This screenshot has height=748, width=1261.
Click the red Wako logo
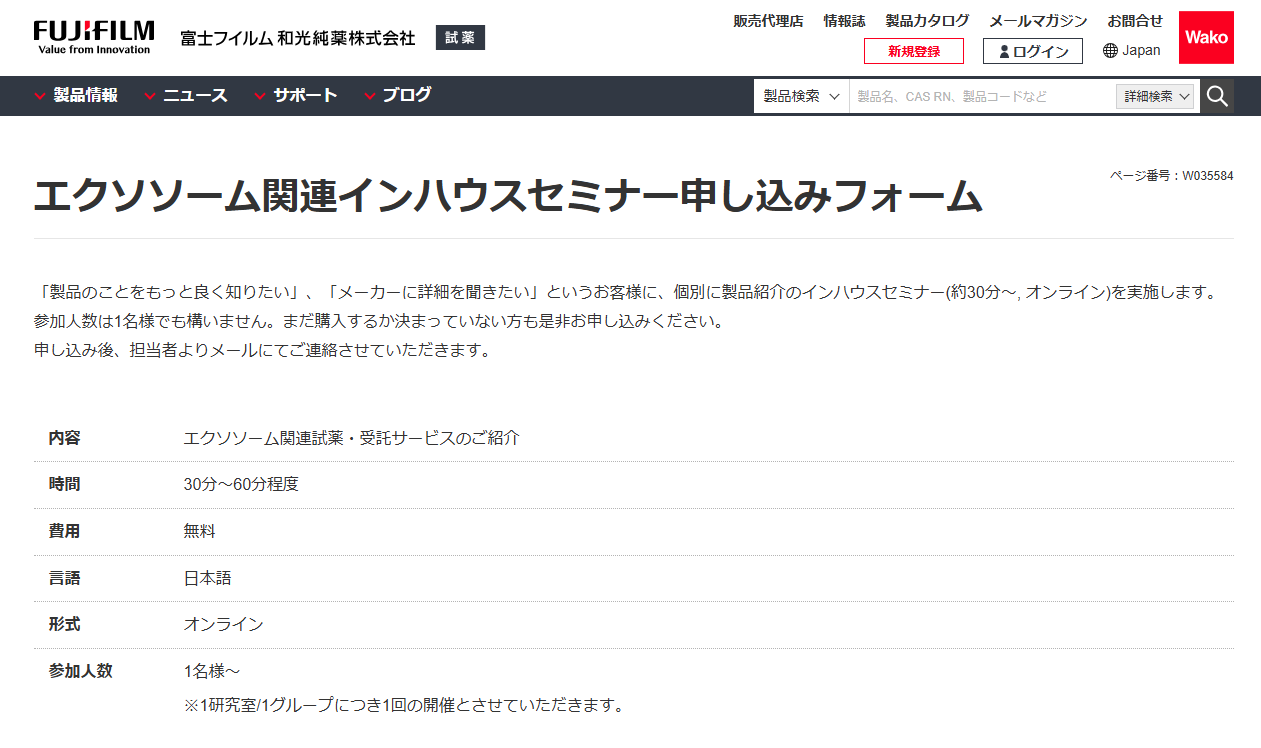(1206, 37)
